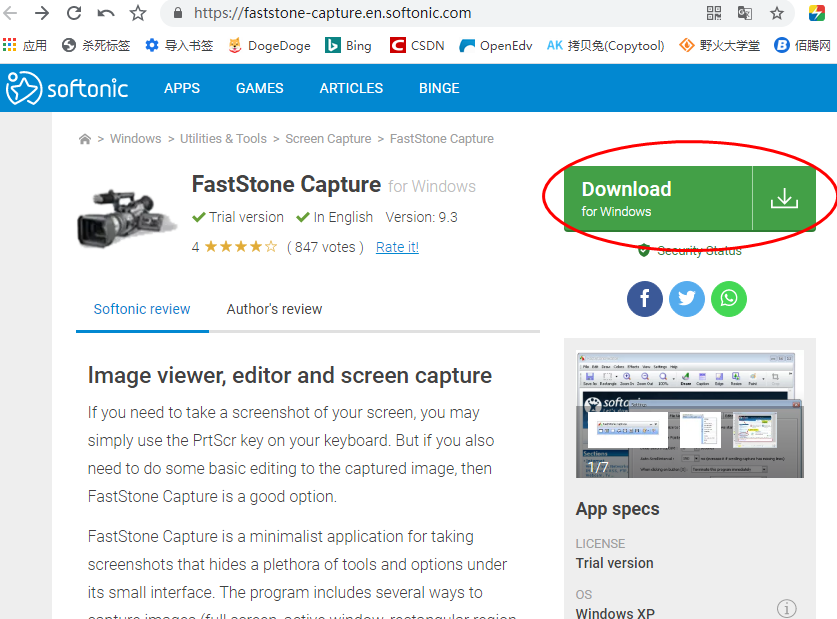Click the download arrow inside the green Download button
The height and width of the screenshot is (619, 837).
tap(785, 198)
